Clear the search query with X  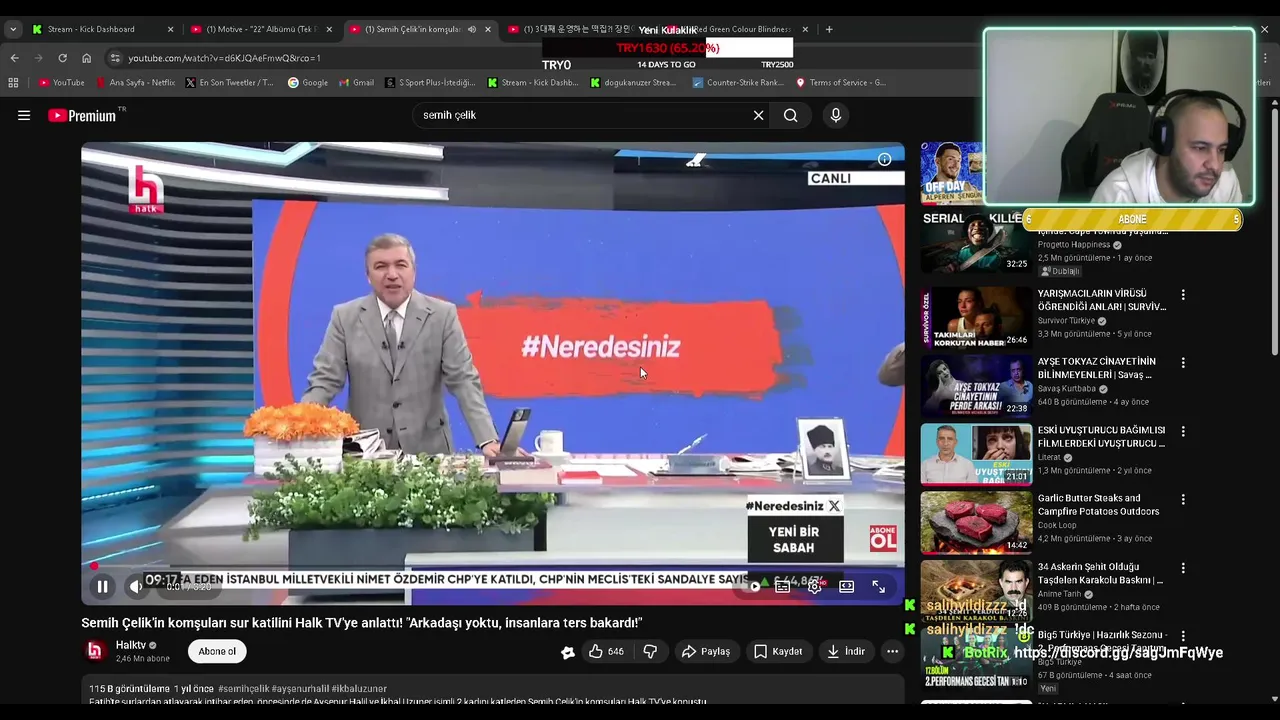coord(758,115)
